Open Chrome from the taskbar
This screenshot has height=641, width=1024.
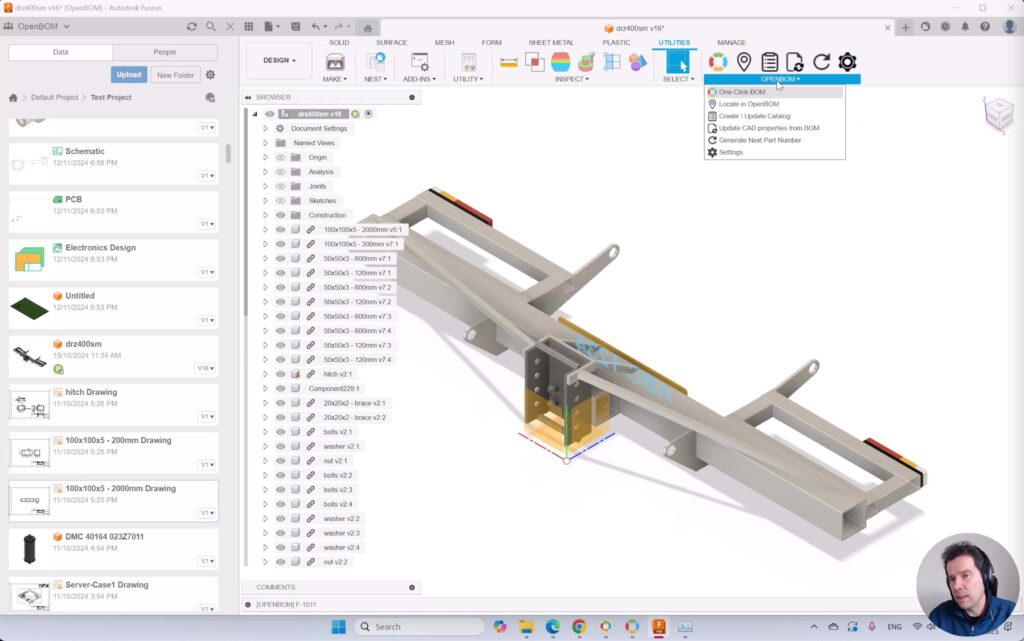pyautogui.click(x=579, y=627)
